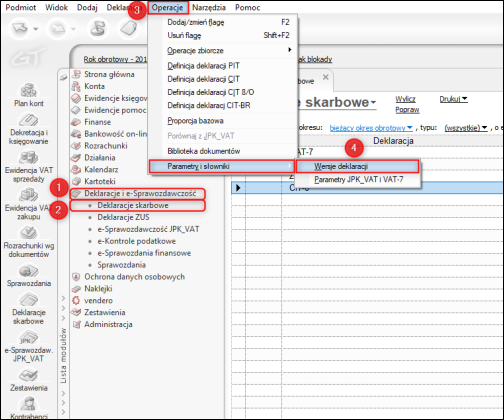504x420 pixels.
Task: Select Administracja module in the tree
Action: [x=108, y=324]
